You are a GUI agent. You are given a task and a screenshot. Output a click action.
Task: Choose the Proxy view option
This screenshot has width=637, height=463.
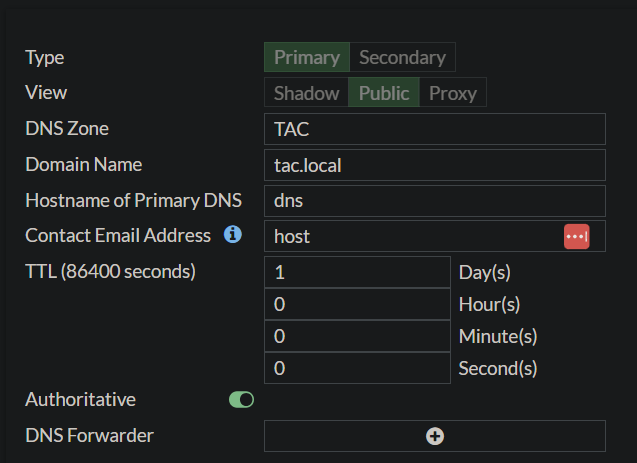pyautogui.click(x=452, y=93)
